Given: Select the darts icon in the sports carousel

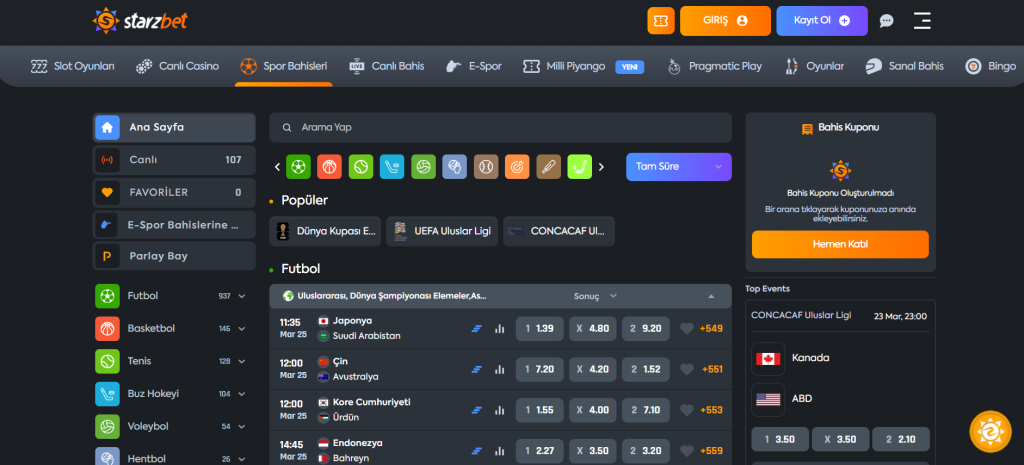Looking at the screenshot, I should (x=517, y=167).
